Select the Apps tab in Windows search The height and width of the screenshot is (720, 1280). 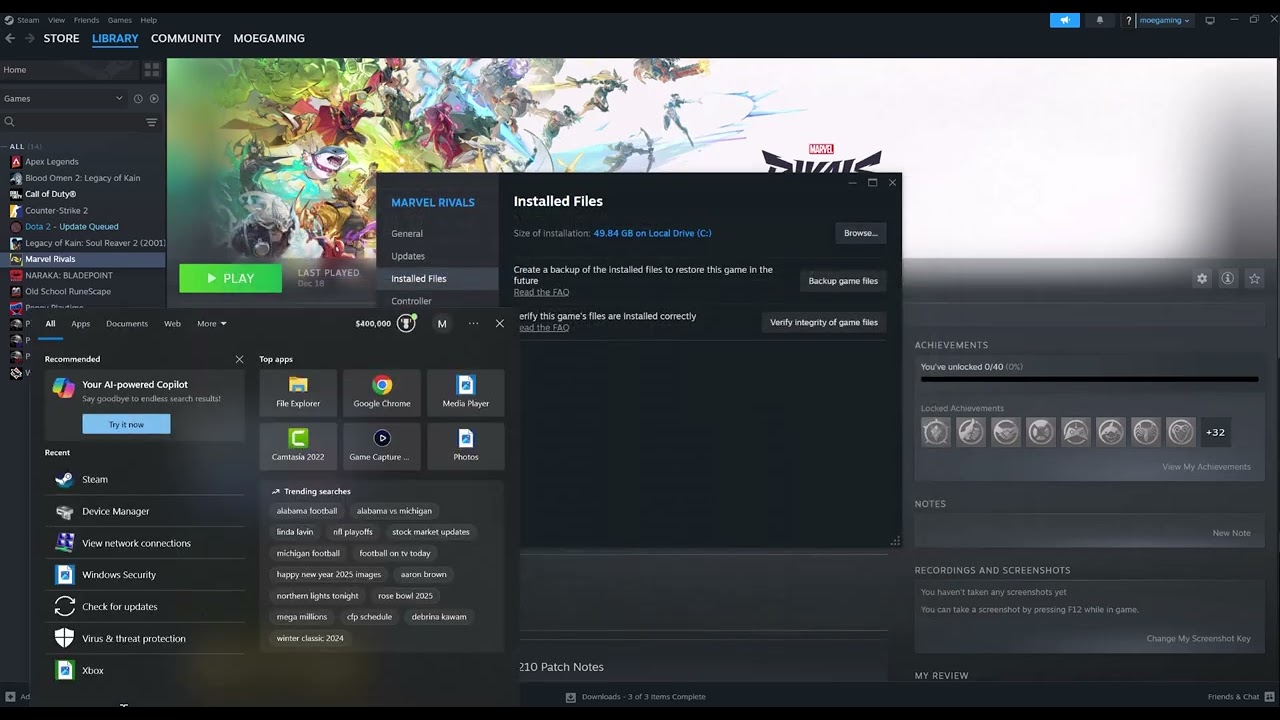click(80, 323)
